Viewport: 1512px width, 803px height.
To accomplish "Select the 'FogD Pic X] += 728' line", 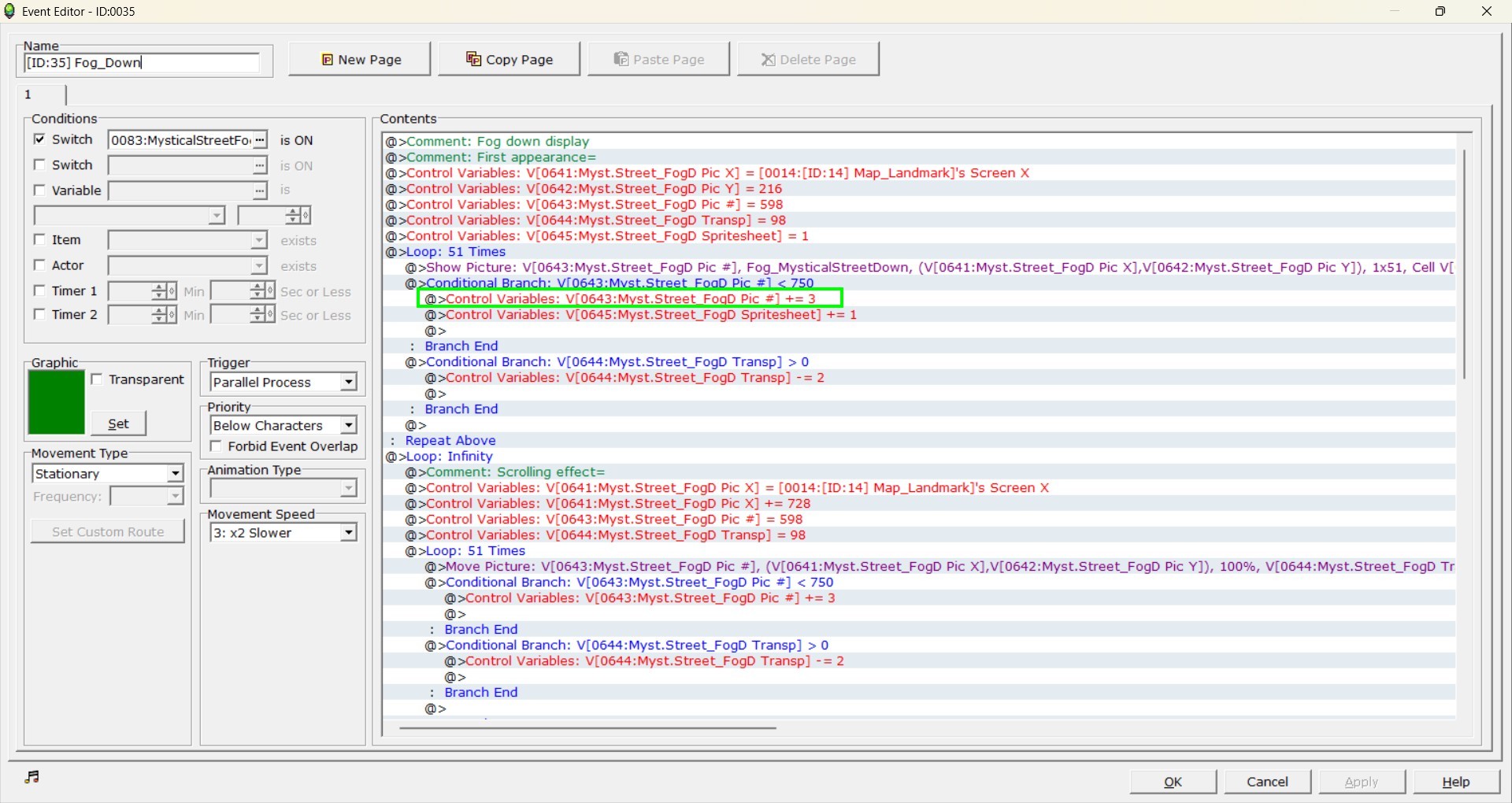I will [919, 504].
